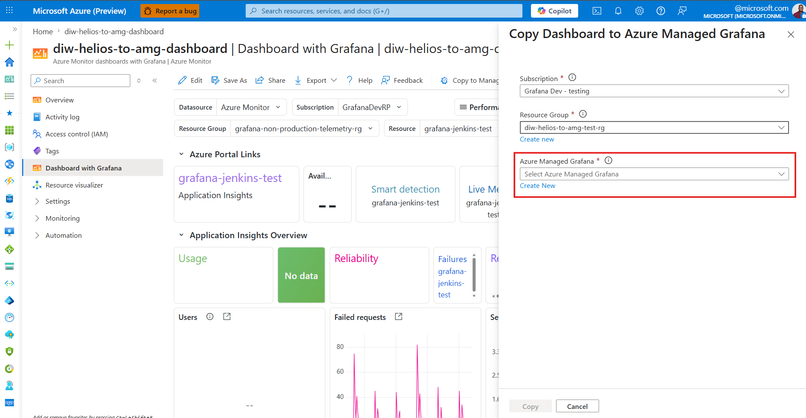This screenshot has width=806, height=418.
Task: Open Access control (IAM) menu item
Action: coord(76,134)
